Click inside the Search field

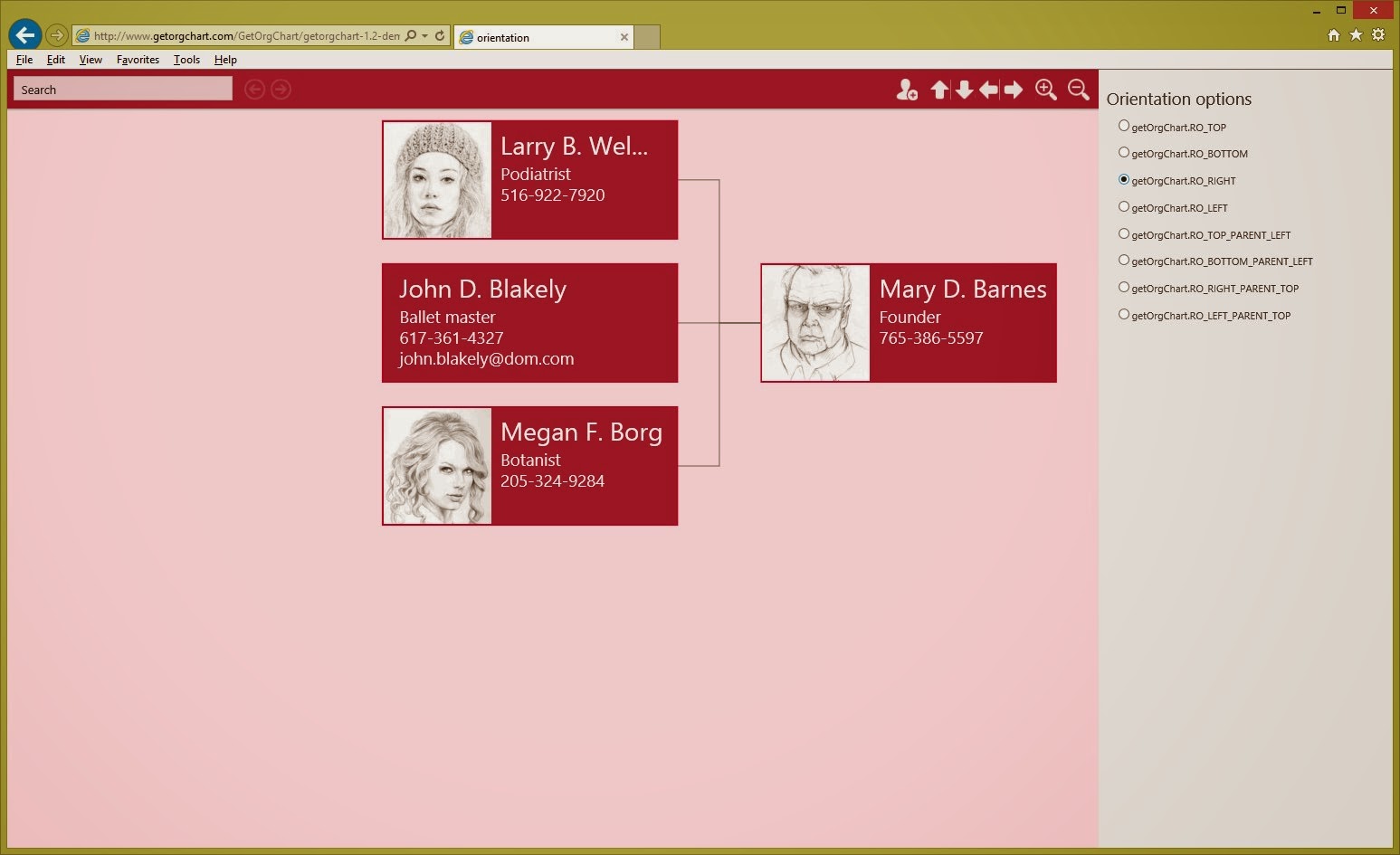coord(121,89)
